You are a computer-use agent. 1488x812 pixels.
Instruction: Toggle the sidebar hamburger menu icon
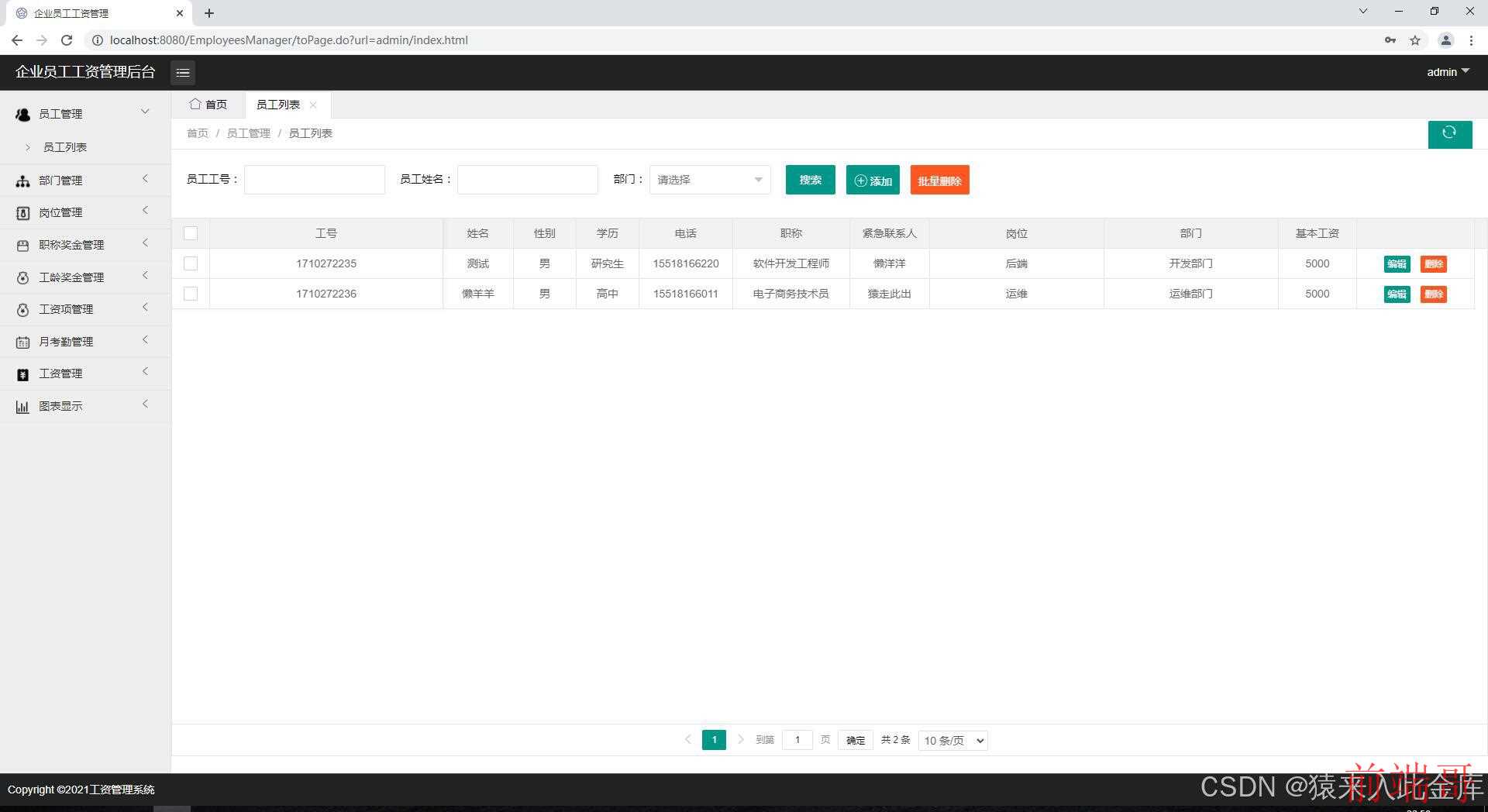click(183, 72)
